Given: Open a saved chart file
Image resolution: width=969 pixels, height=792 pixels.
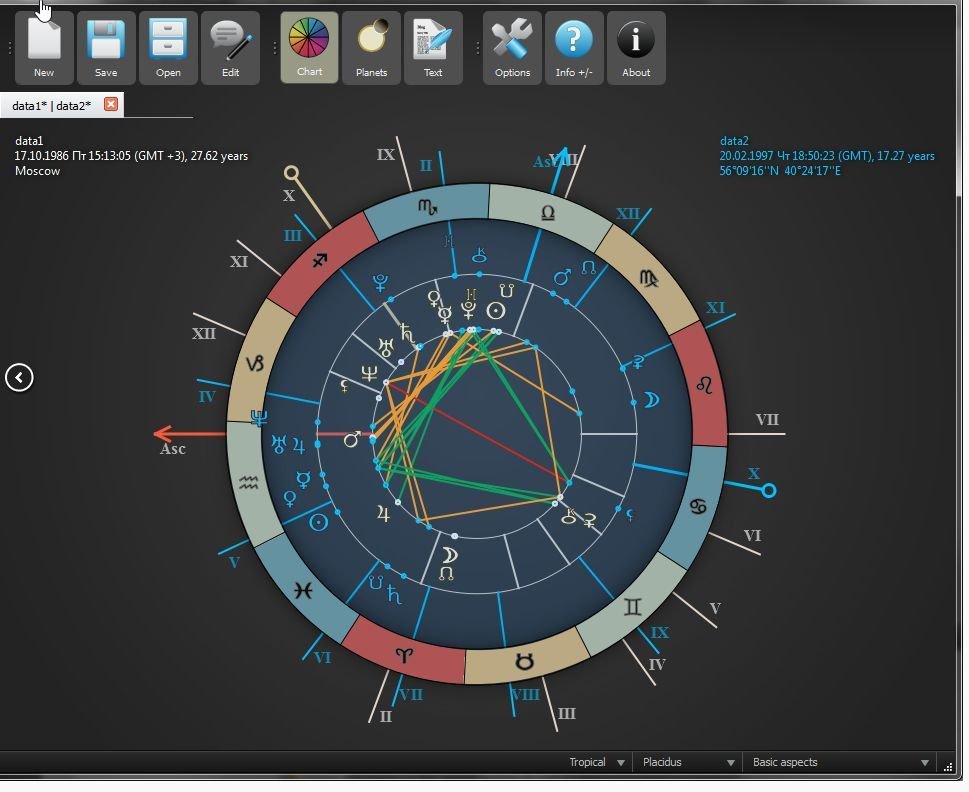Looking at the screenshot, I should (168, 48).
